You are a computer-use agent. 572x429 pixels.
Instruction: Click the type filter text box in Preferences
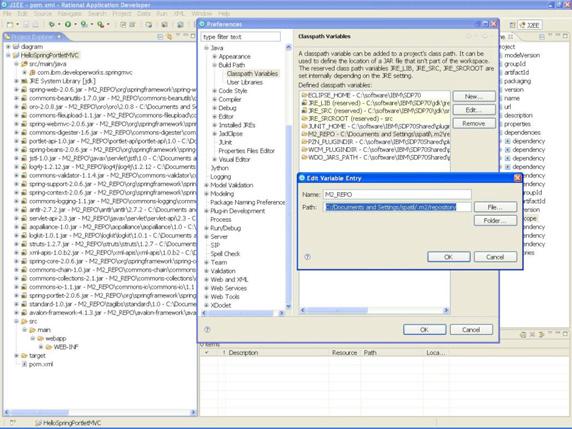pyautogui.click(x=240, y=36)
